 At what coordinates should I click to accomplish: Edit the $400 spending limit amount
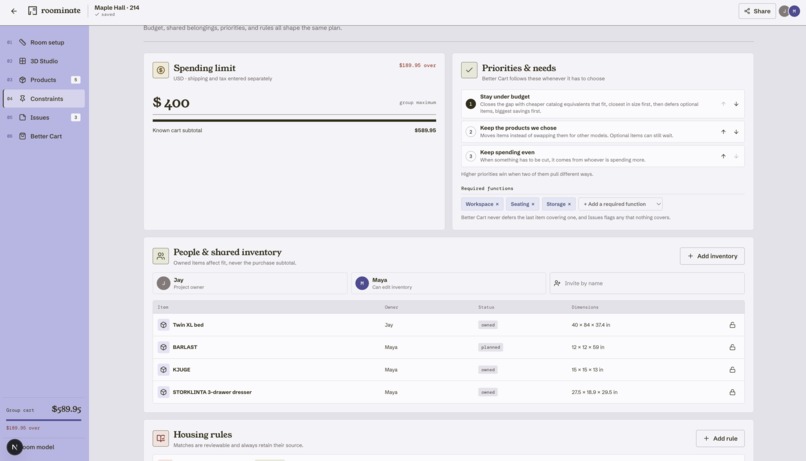click(171, 102)
